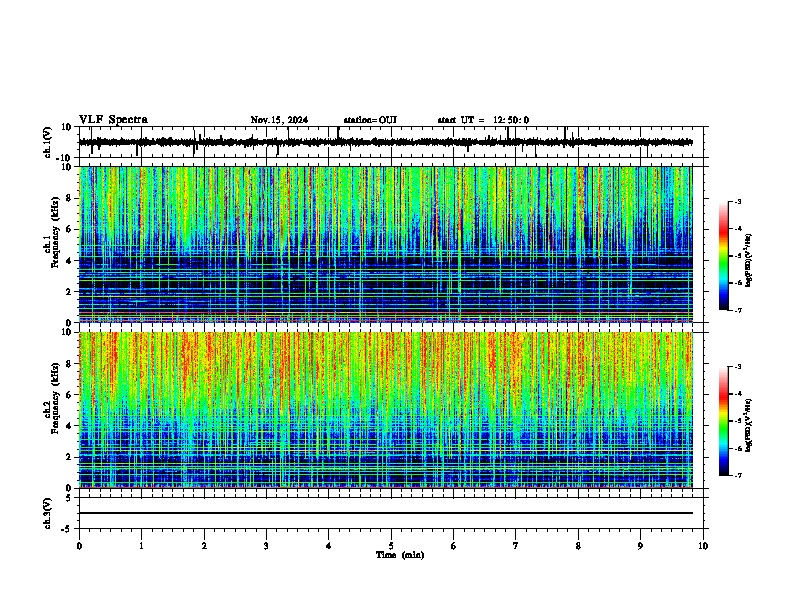
Task: Click the flat ch.3 voltage line
Action: [x=385, y=513]
